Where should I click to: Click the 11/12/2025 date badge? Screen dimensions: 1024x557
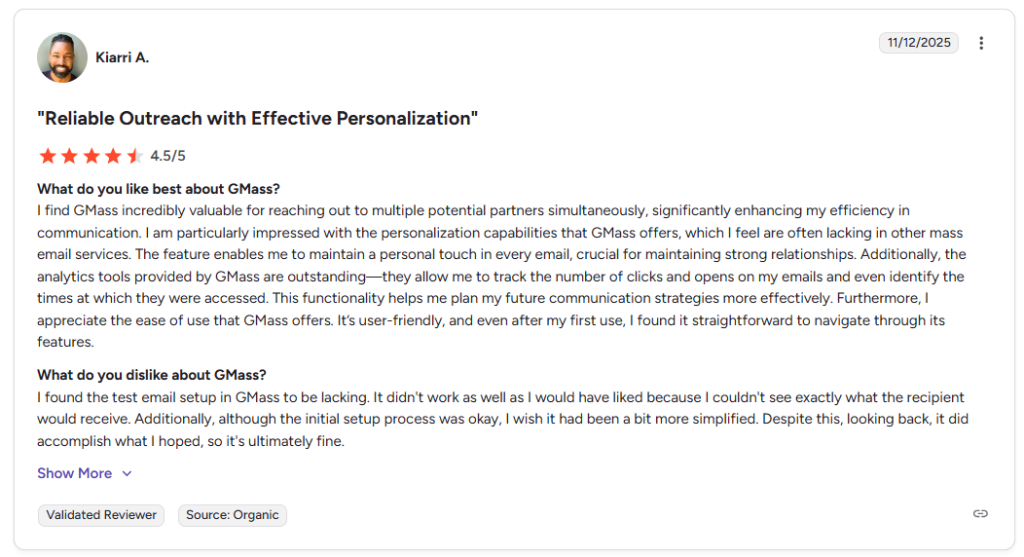point(919,43)
